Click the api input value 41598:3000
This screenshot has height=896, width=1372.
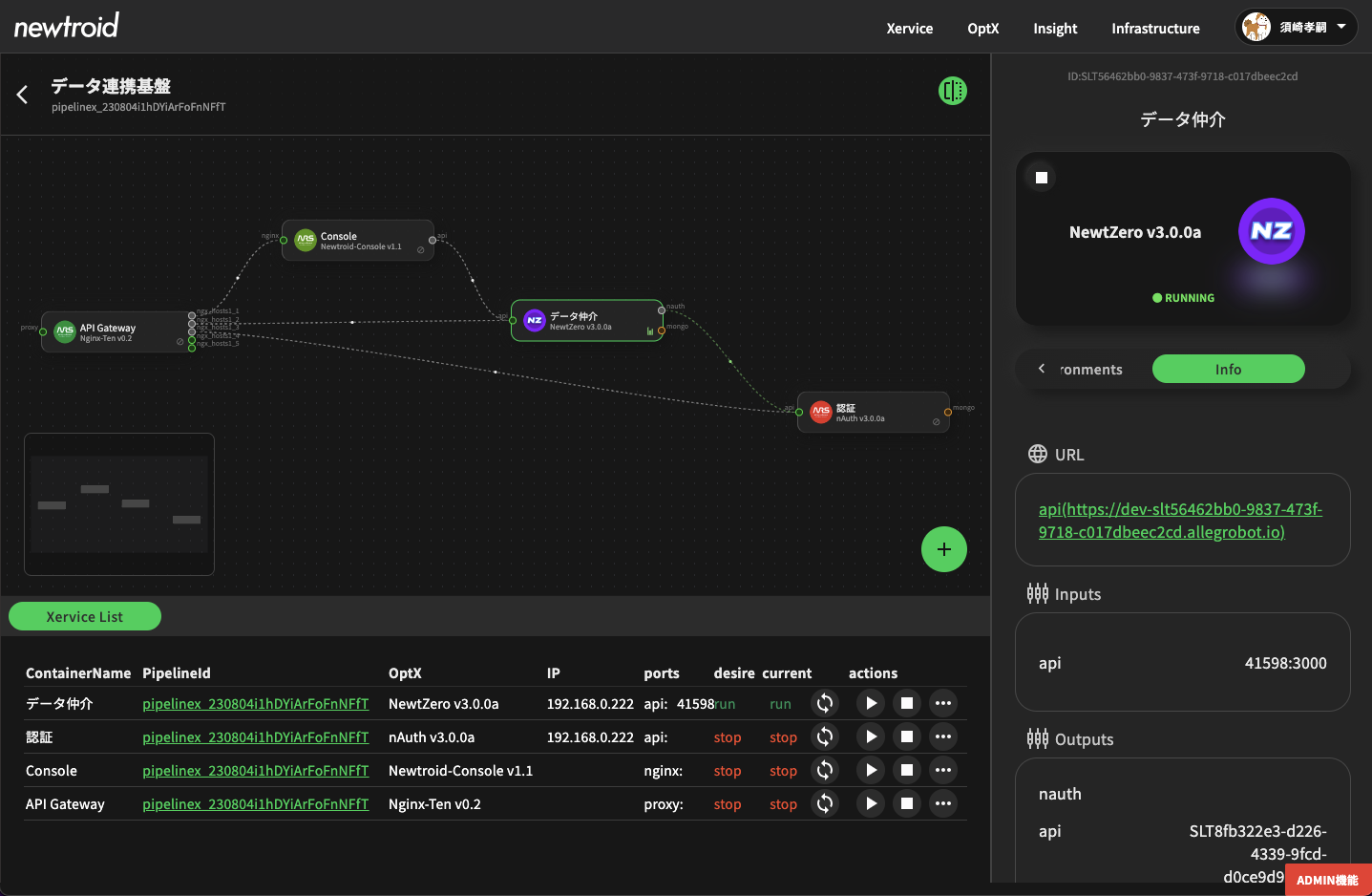pos(1285,663)
